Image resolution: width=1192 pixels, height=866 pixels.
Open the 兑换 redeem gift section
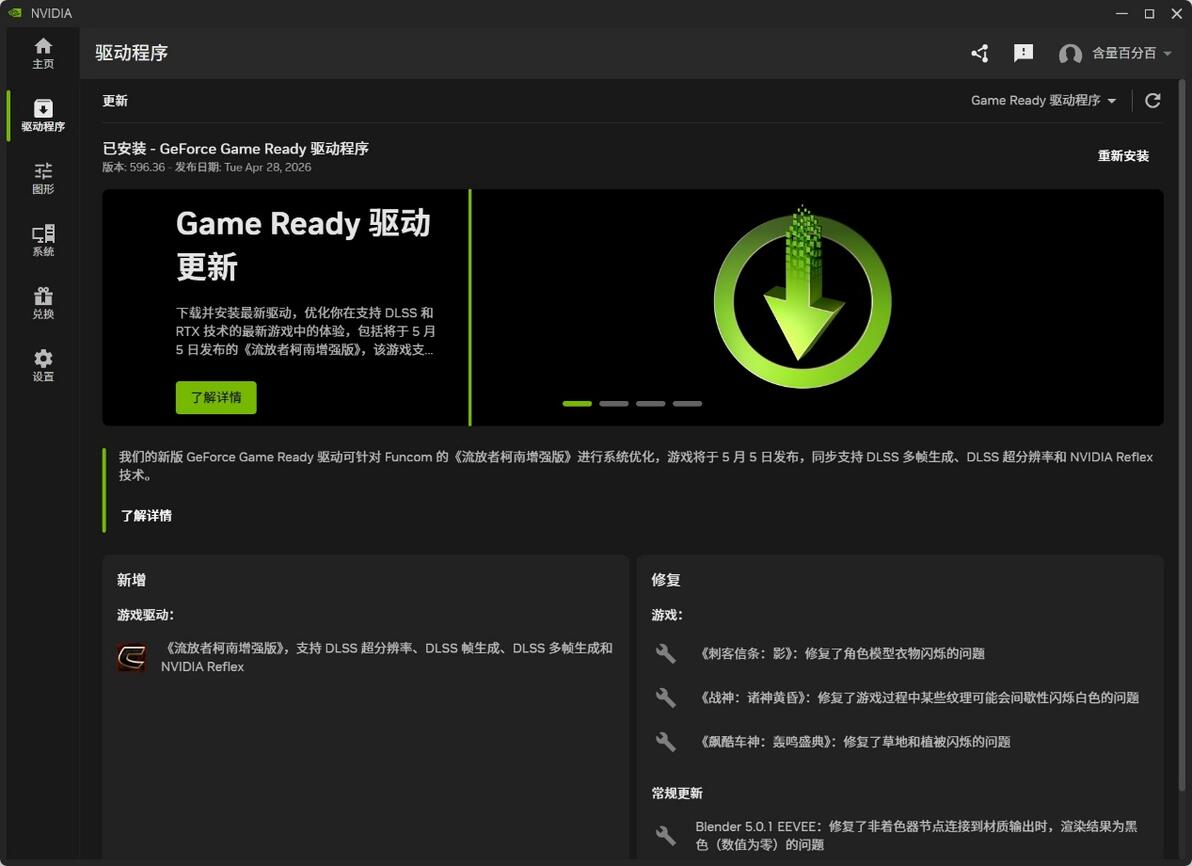[x=43, y=303]
